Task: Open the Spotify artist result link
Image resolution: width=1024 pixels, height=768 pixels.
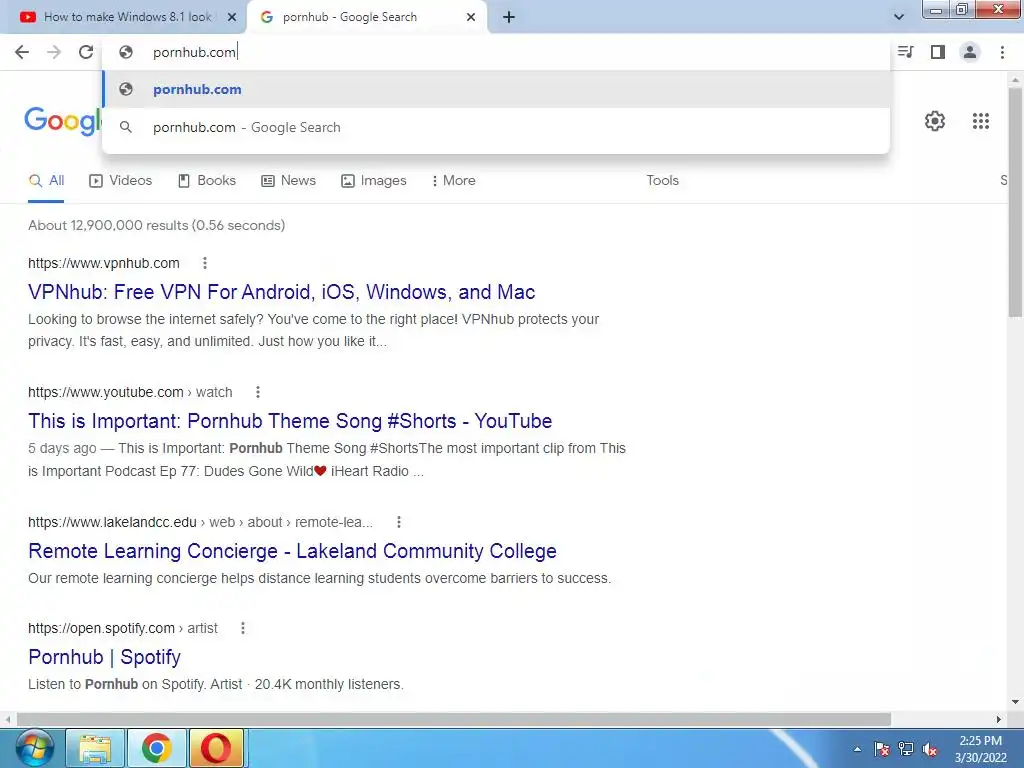Action: coord(104,657)
